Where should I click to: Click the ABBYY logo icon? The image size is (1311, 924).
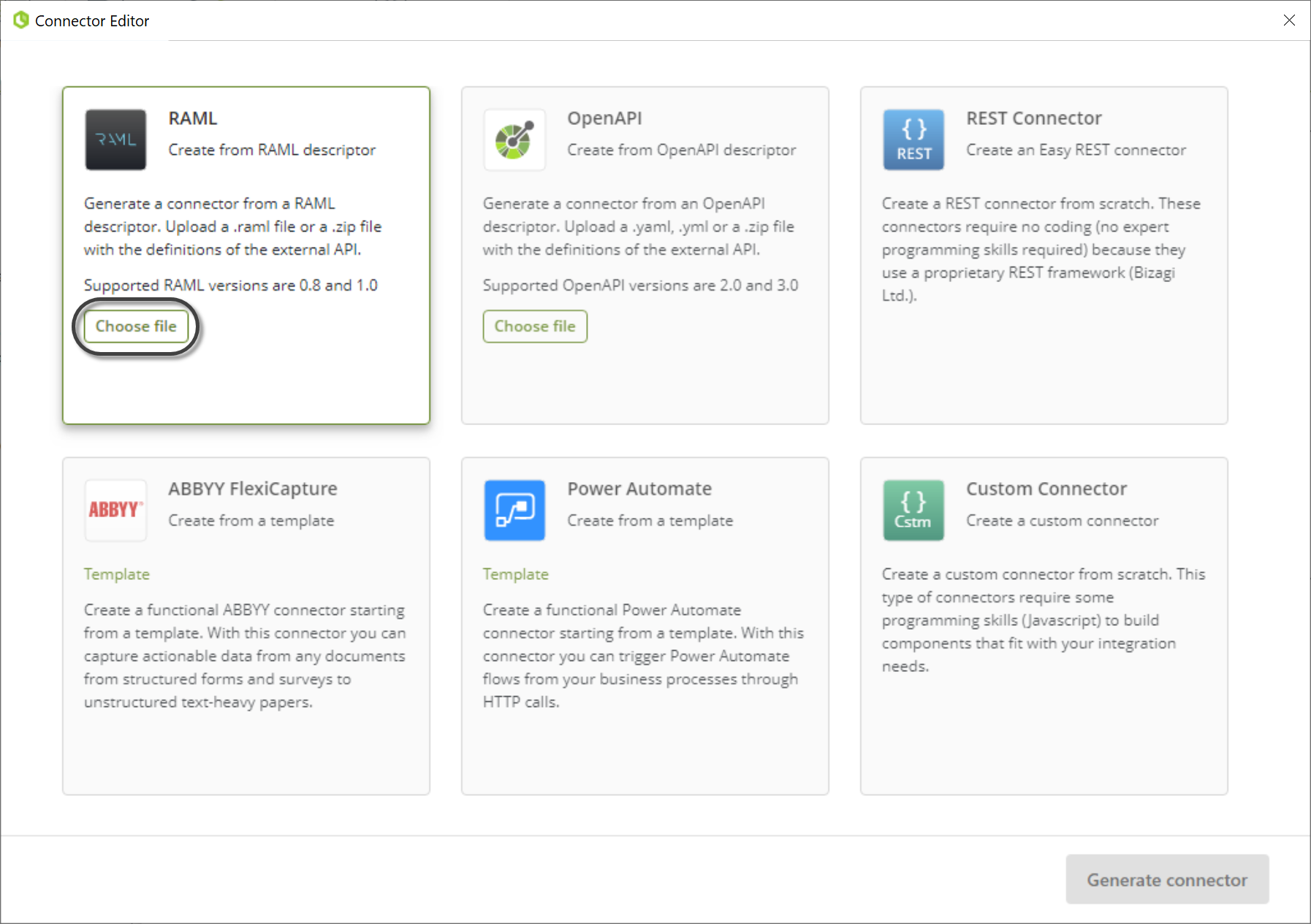click(115, 510)
